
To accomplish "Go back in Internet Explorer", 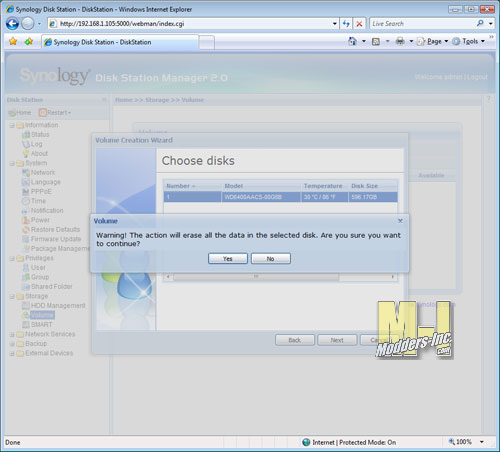I will (x=12, y=24).
